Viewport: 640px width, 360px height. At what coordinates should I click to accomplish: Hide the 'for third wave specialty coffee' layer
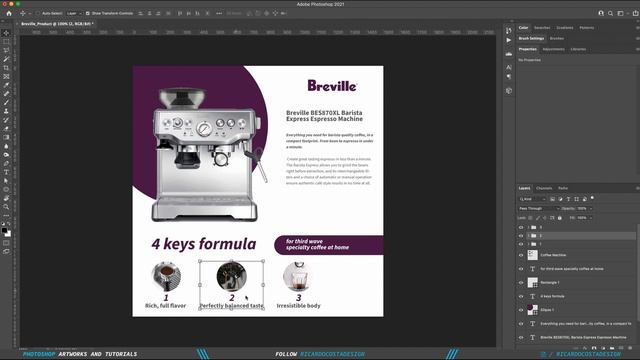click(x=521, y=269)
